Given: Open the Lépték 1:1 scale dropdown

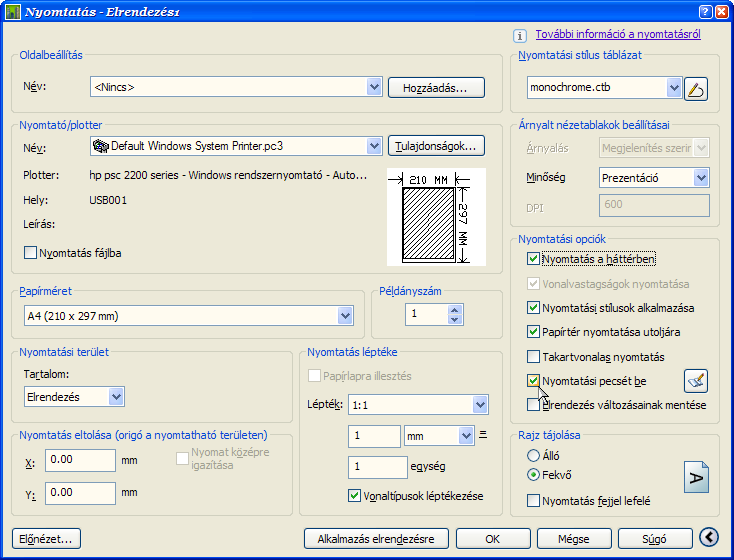Looking at the screenshot, I should pos(480,405).
